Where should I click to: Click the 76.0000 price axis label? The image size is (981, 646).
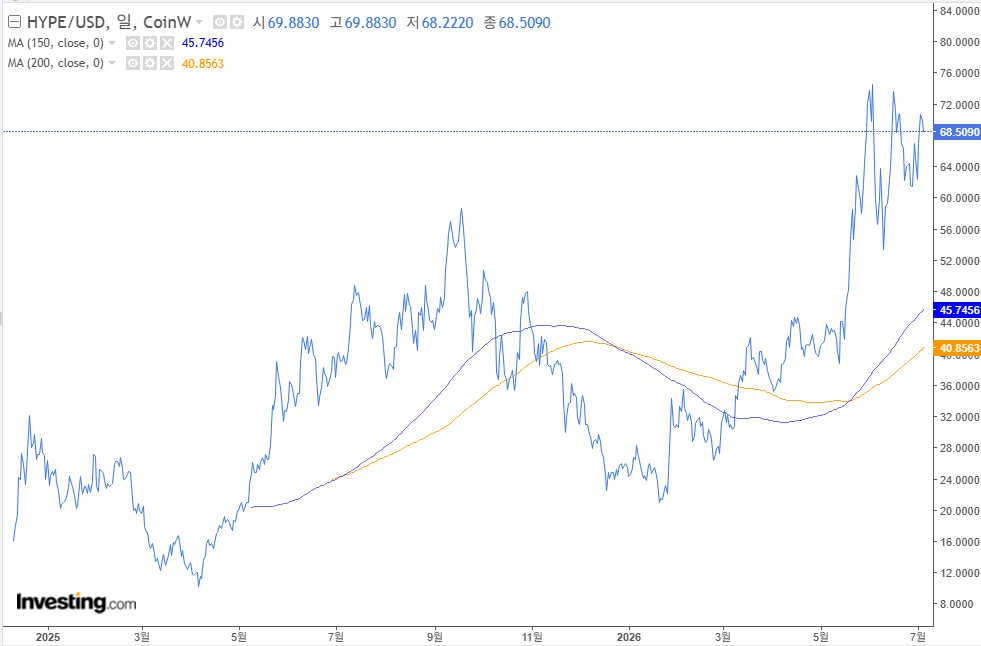click(x=960, y=73)
